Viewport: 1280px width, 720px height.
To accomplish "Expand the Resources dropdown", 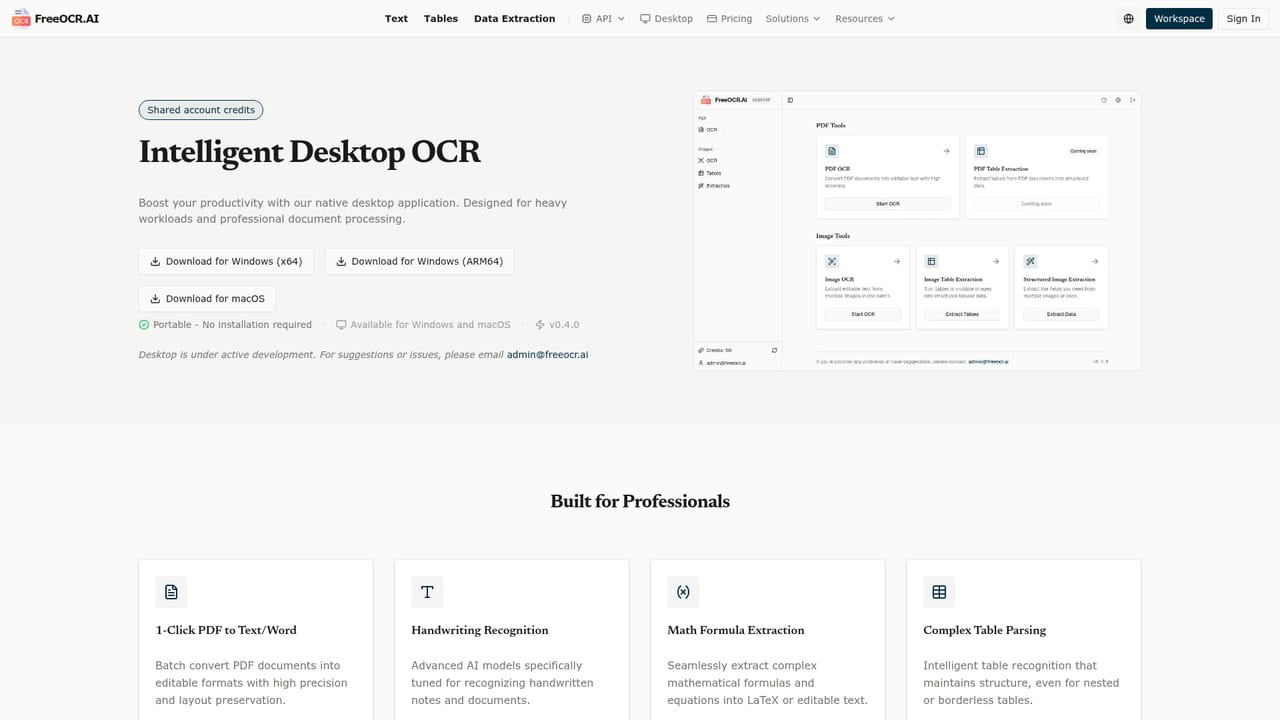I will (865, 18).
